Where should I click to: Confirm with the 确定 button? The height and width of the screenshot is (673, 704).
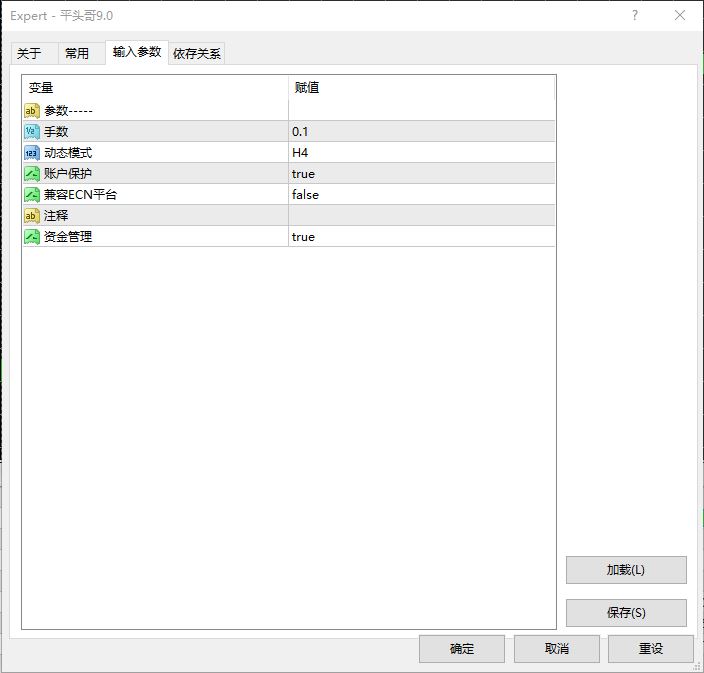[x=461, y=648]
